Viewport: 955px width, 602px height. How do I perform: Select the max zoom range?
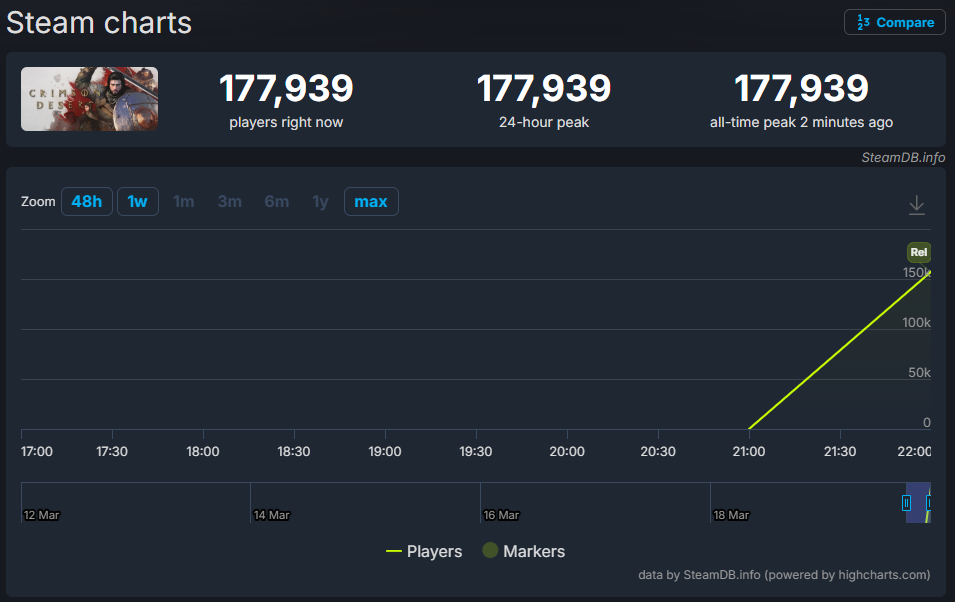371,202
